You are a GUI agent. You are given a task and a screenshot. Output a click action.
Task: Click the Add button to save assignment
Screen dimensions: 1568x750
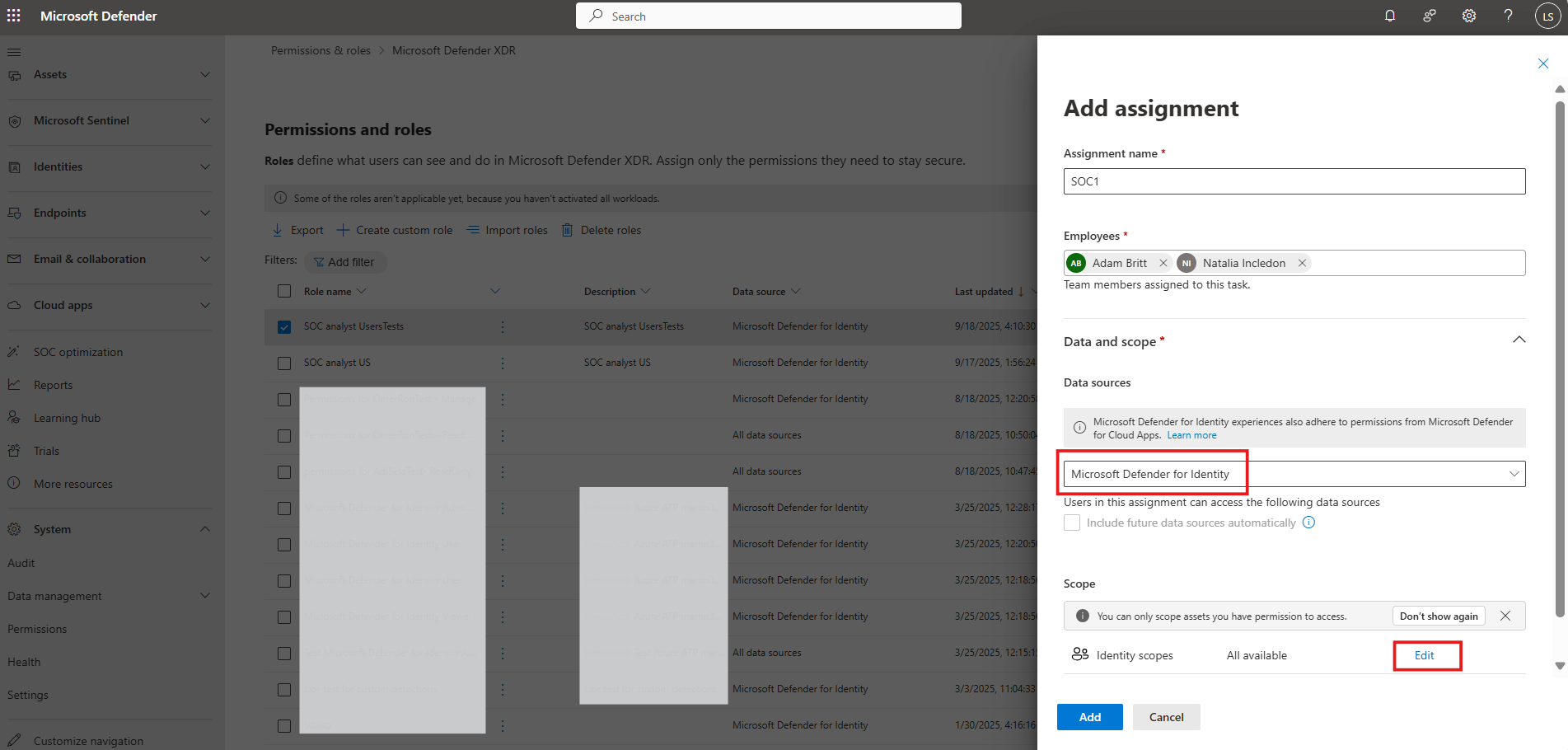tap(1089, 716)
